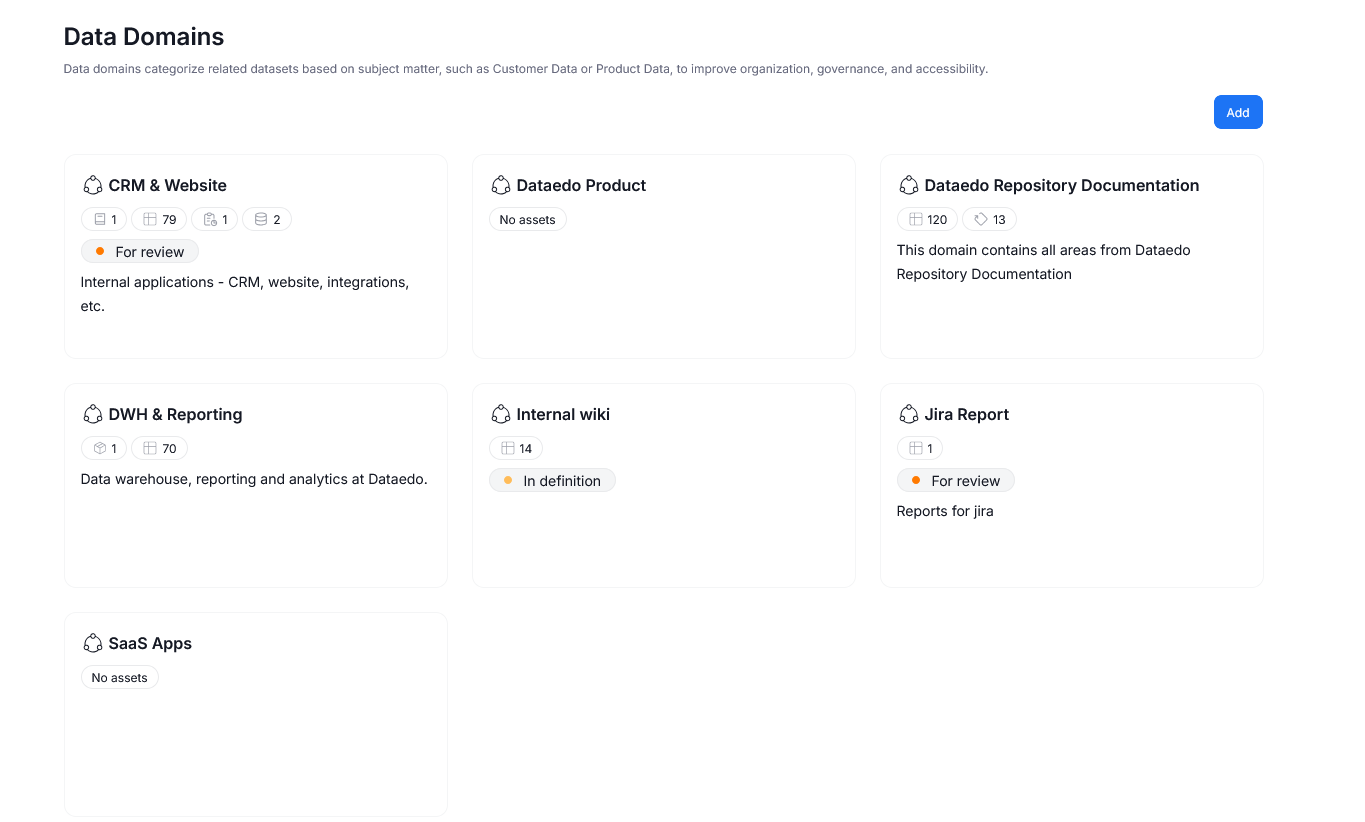This screenshot has height=822, width=1365.
Task: Click the table icon badge showing 70
Action: coord(159,448)
